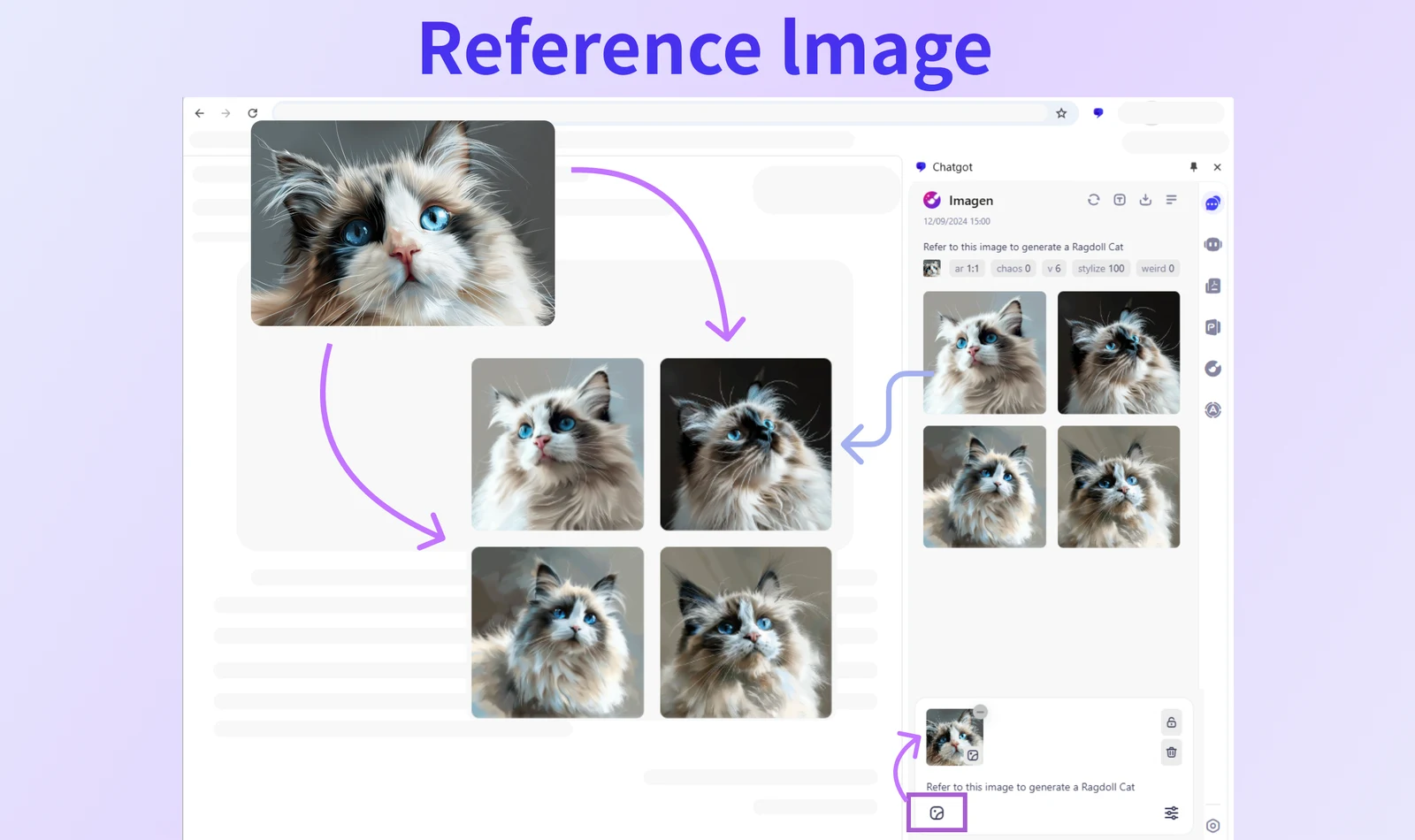The height and width of the screenshot is (840, 1415).
Task: Delete prompt using the trash icon
Action: (x=1171, y=752)
